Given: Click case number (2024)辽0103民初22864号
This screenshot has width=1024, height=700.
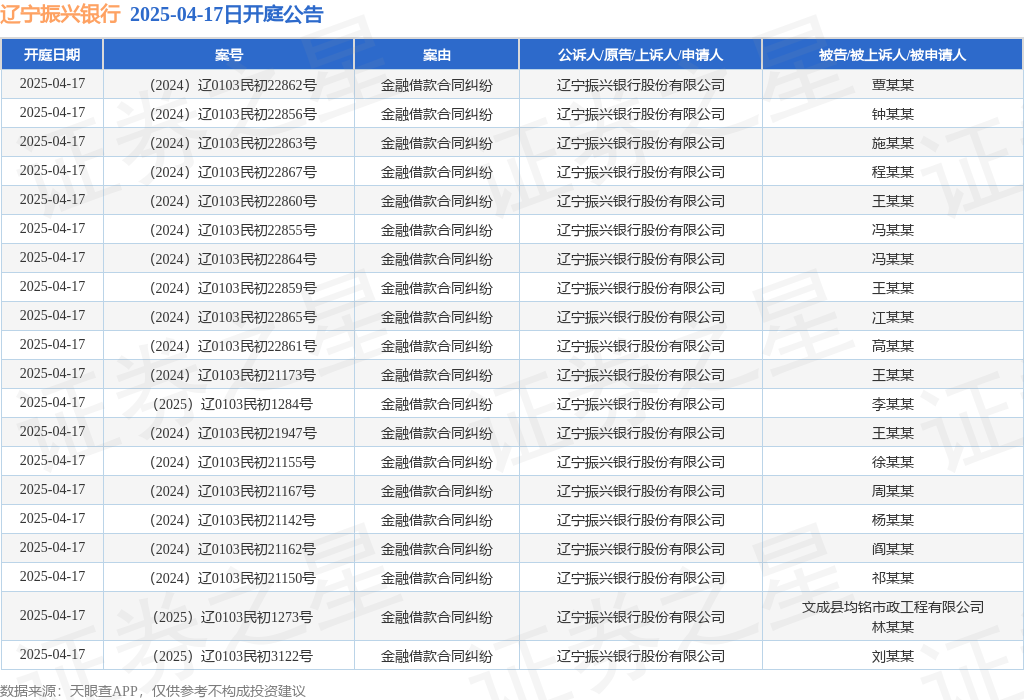Looking at the screenshot, I should (233, 259).
